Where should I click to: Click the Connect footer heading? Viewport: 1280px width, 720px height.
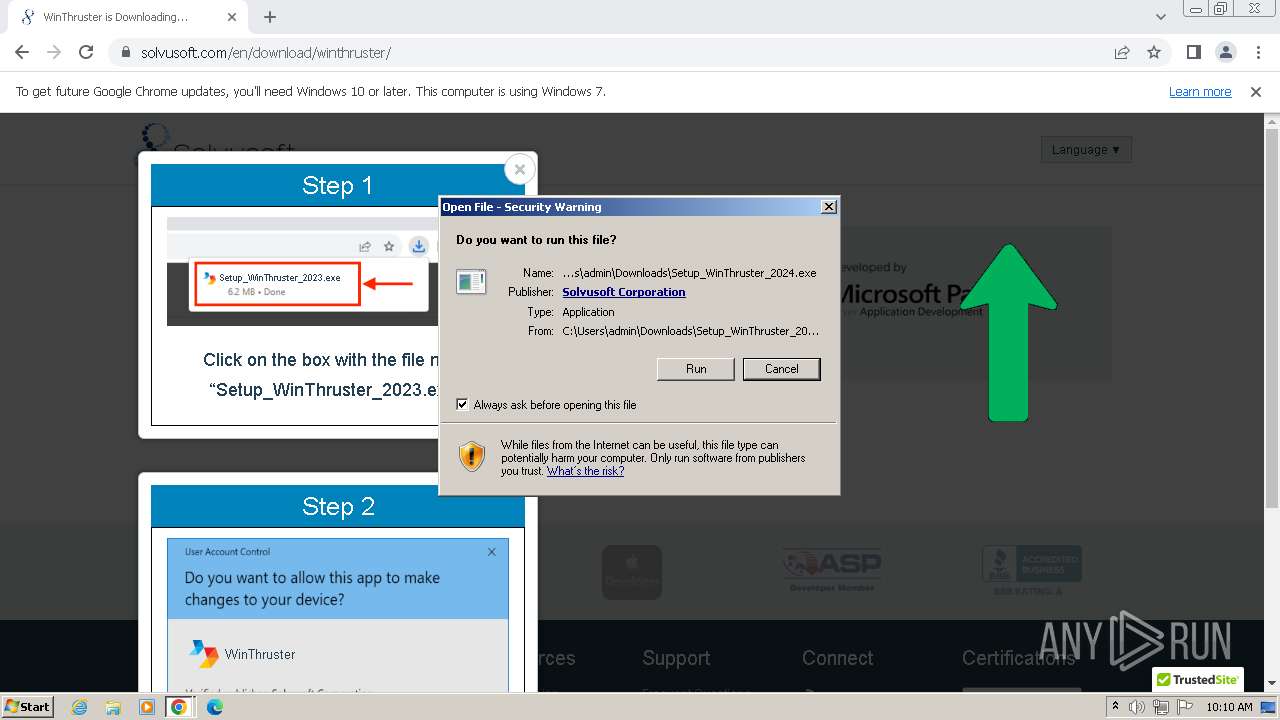838,658
